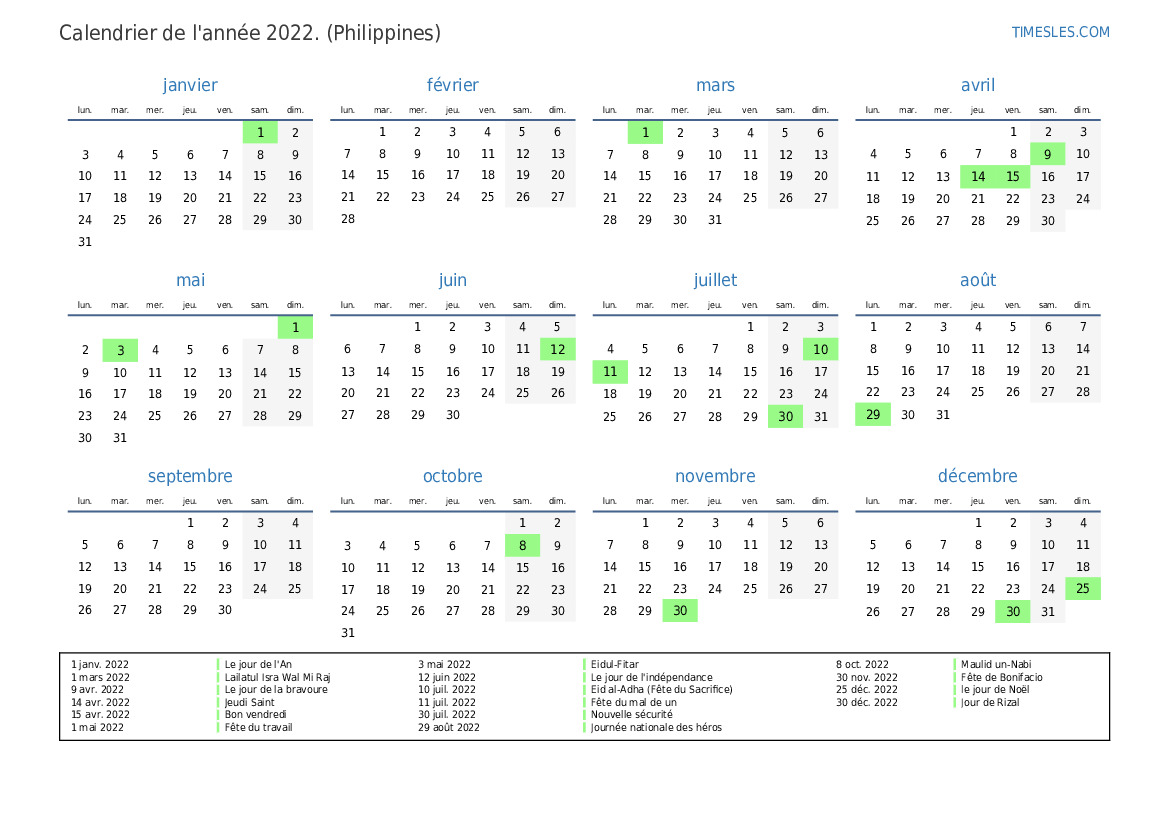Click the green marker beside "Eidul-Fitar"
1169x827 pixels.
pyautogui.click(x=584, y=664)
